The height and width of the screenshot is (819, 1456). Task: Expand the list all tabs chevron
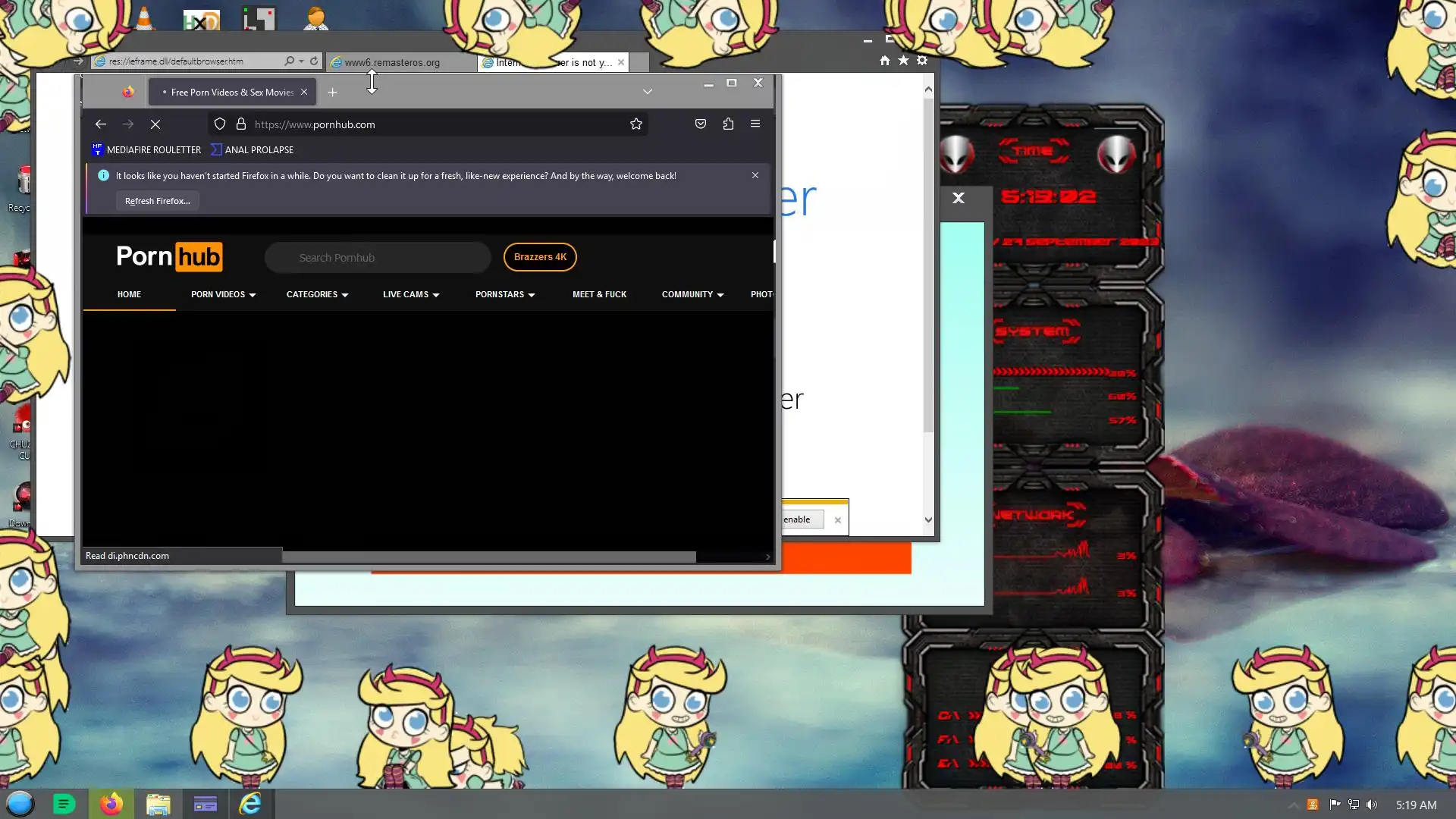pyautogui.click(x=648, y=92)
